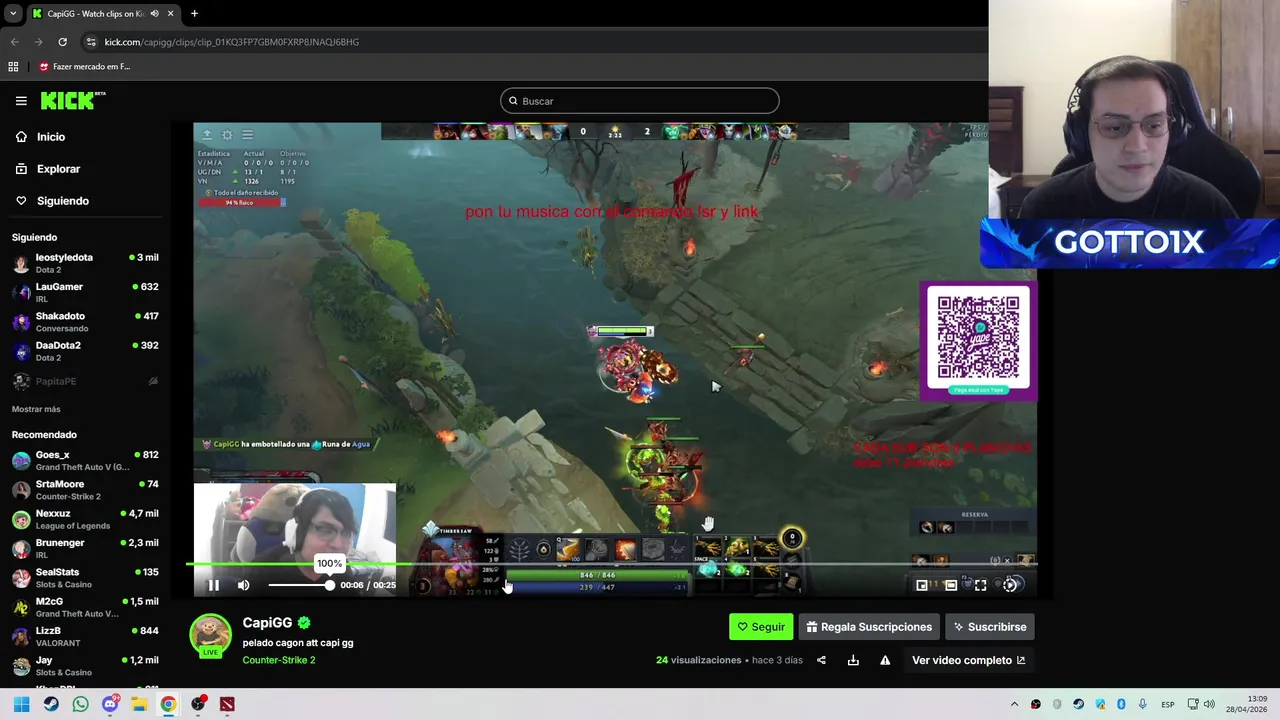Click the Bluetooth tray icon
1280x720 pixels.
1121,704
